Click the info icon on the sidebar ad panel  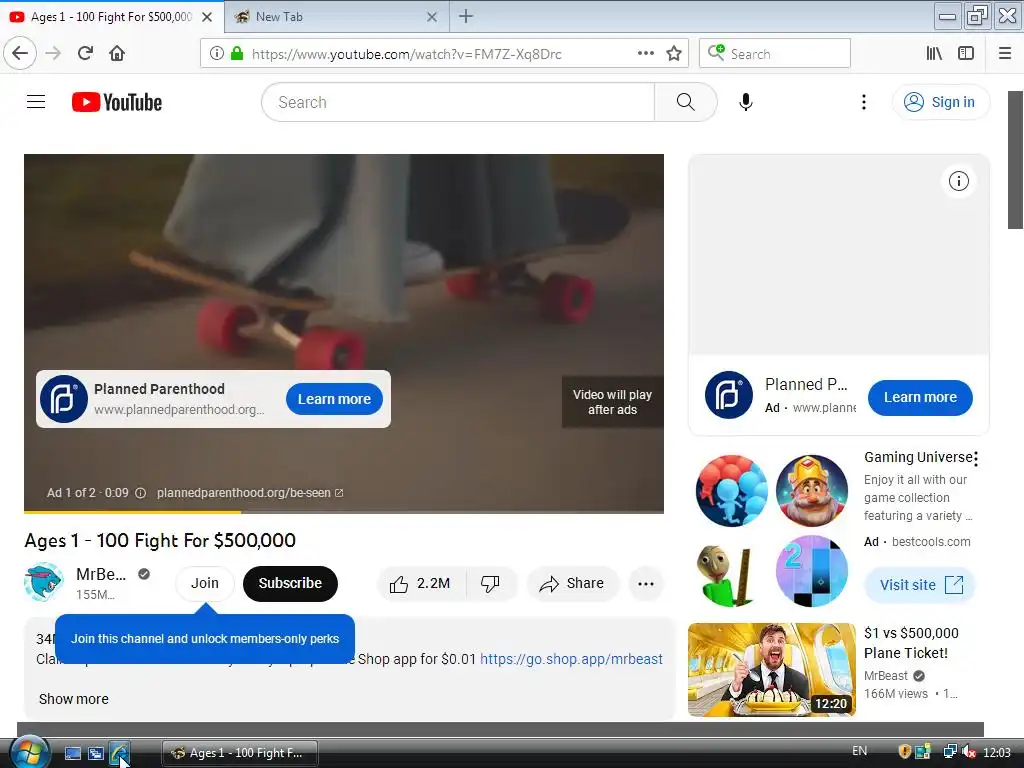point(958,181)
